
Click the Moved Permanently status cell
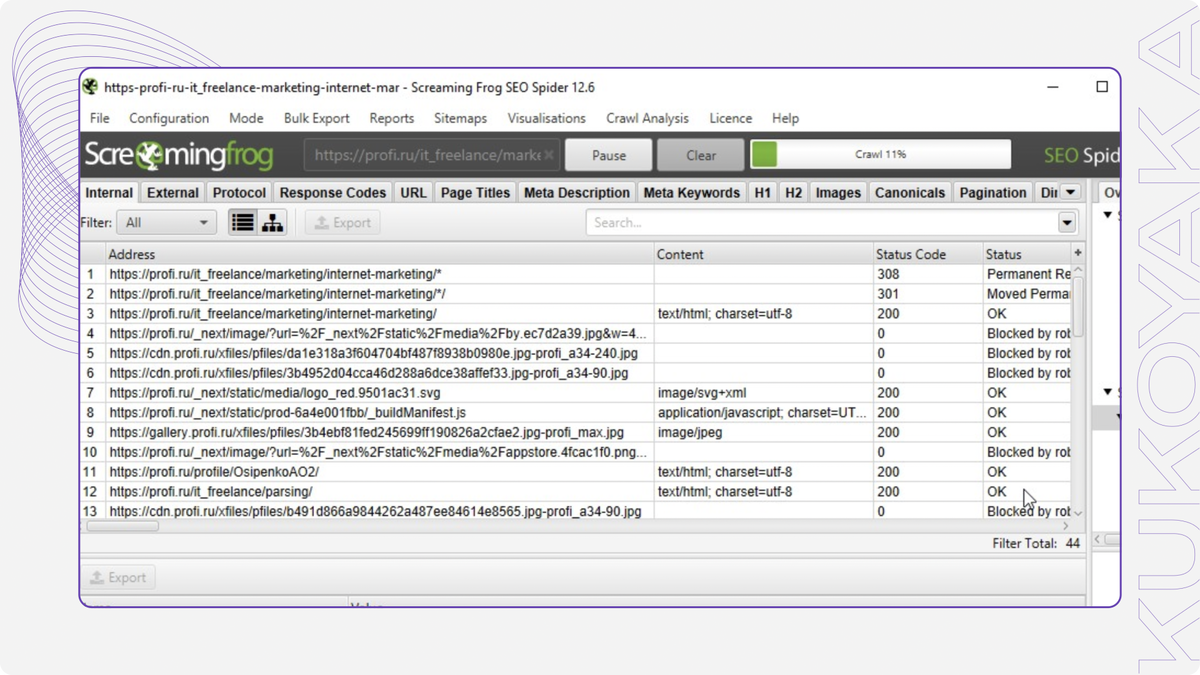pyautogui.click(x=1027, y=294)
